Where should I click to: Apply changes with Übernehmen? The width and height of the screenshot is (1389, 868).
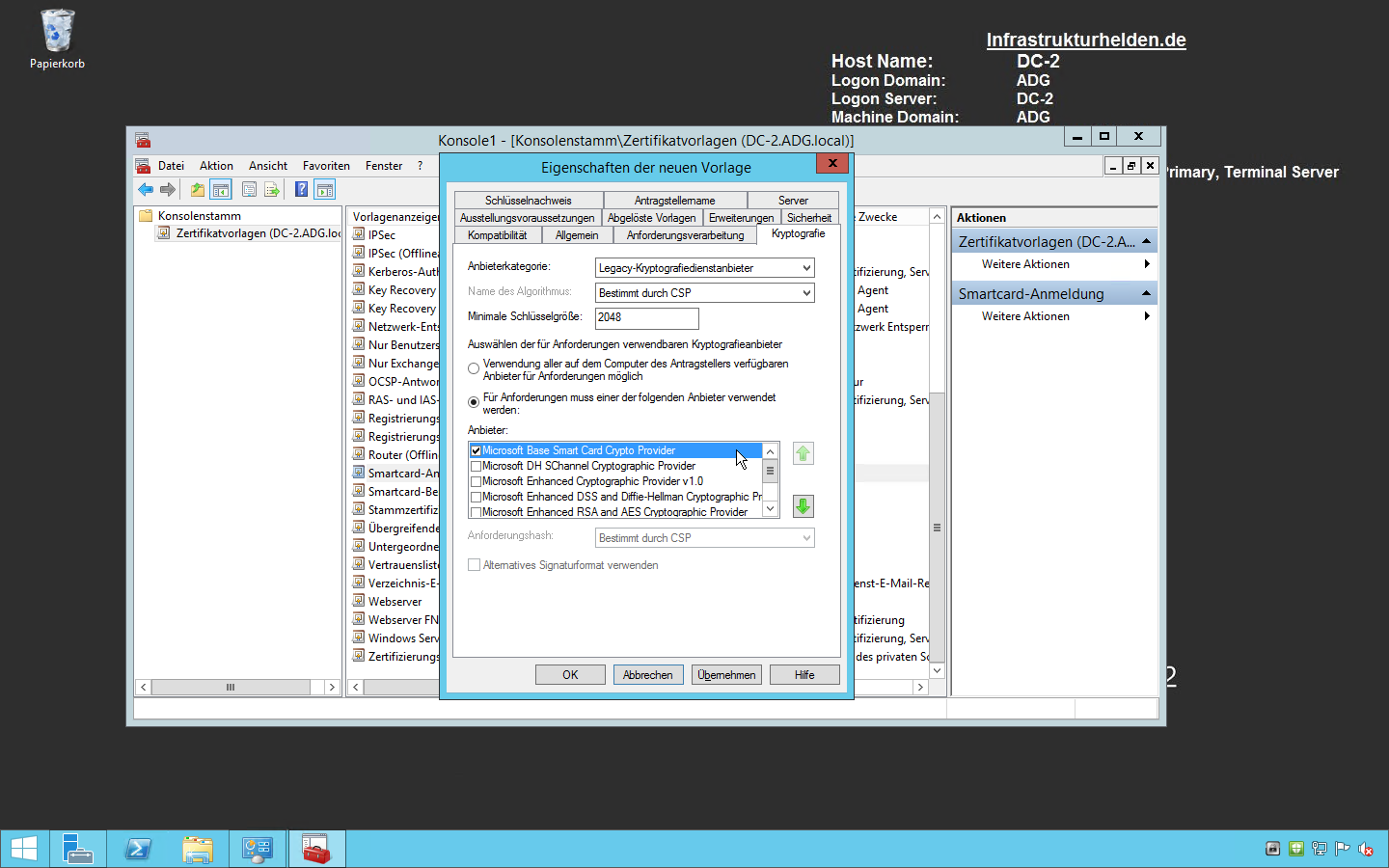pyautogui.click(x=726, y=675)
